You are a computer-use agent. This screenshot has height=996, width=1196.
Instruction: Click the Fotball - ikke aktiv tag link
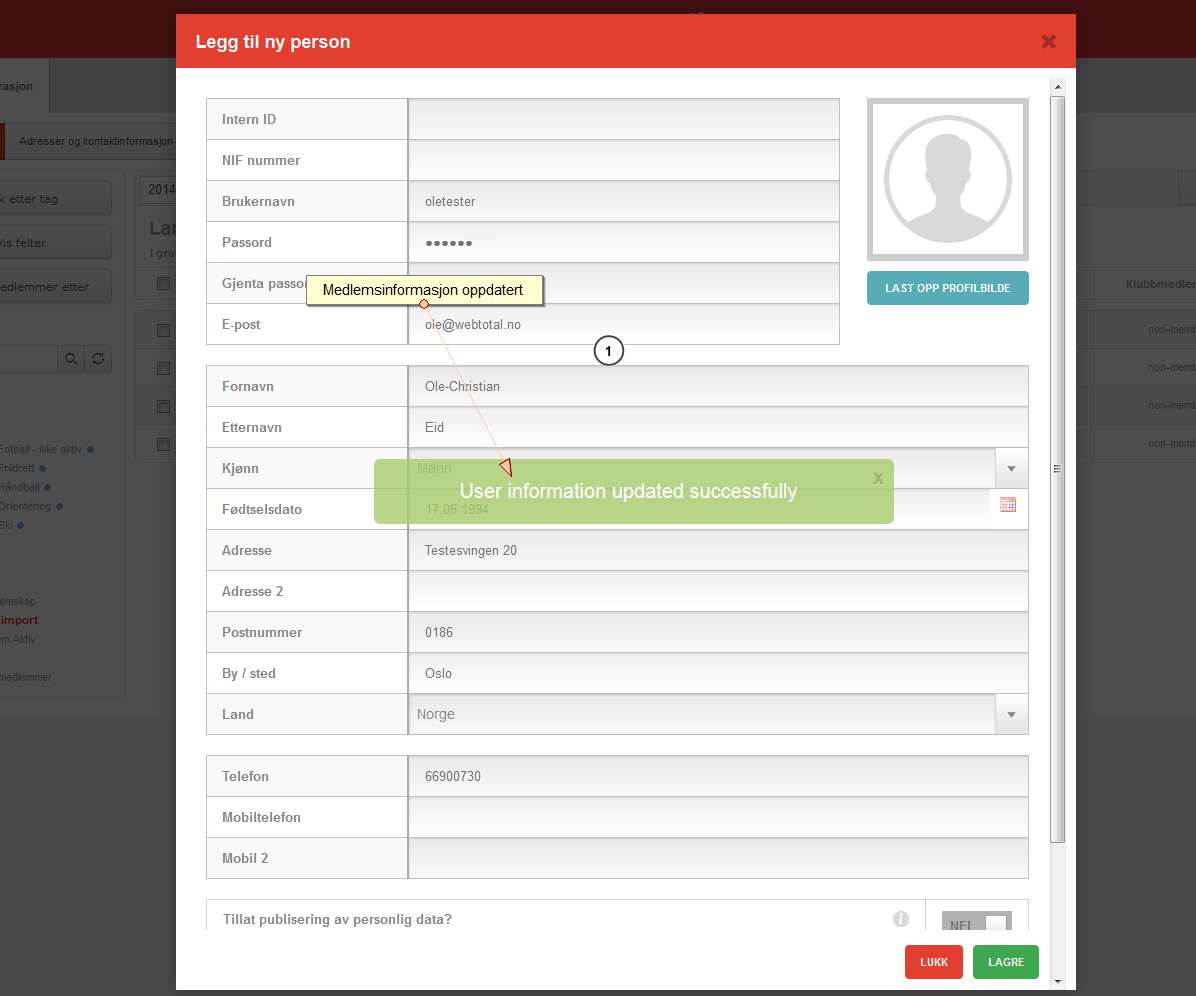(x=40, y=449)
